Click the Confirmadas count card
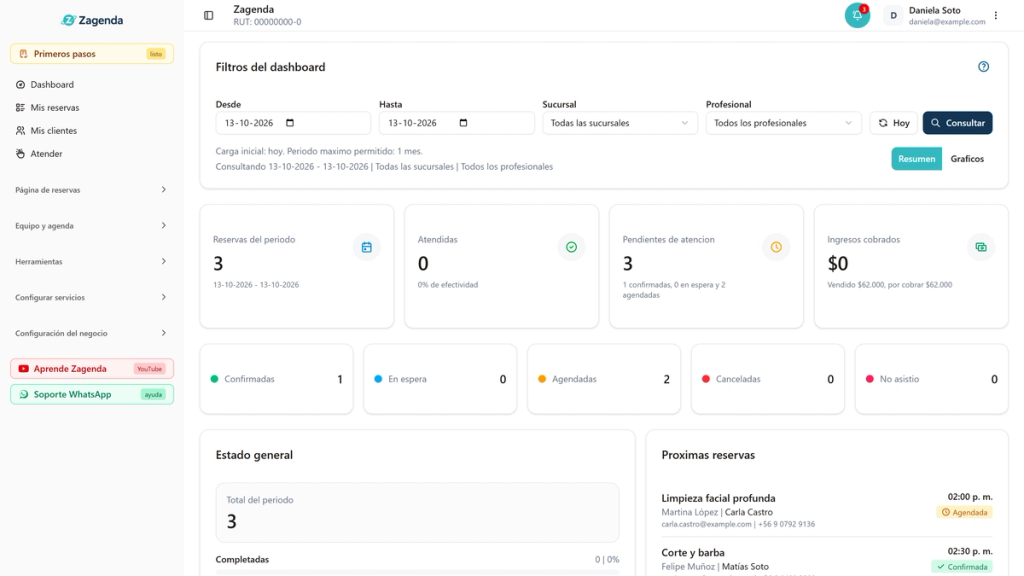Viewport: 1024px width, 576px height. click(x=276, y=379)
